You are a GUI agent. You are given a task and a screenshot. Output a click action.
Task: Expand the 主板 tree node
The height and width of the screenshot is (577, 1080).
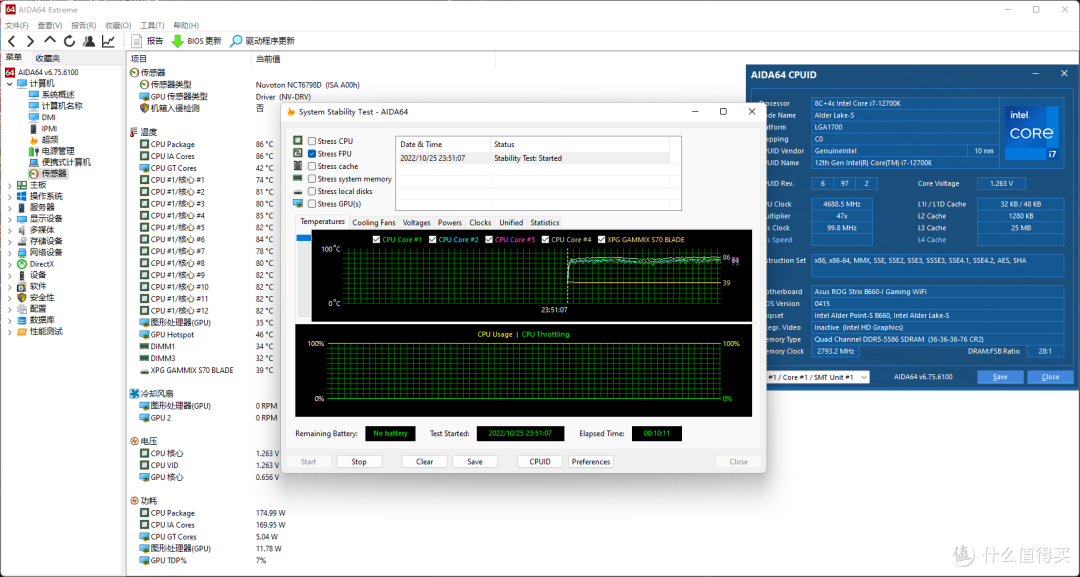click(10, 185)
